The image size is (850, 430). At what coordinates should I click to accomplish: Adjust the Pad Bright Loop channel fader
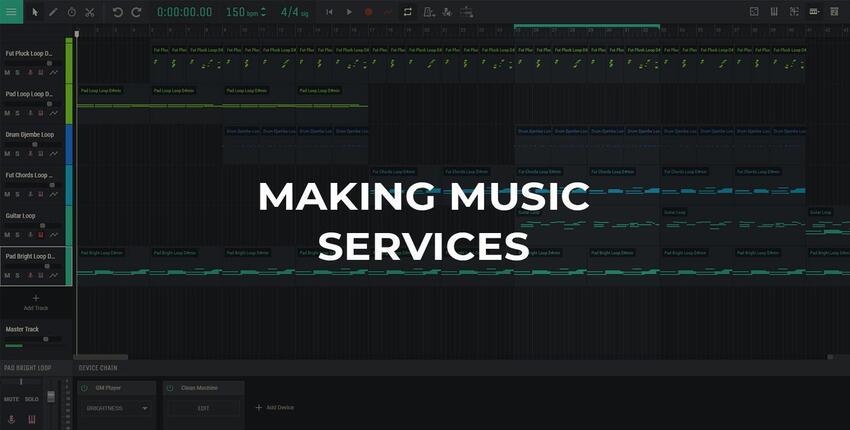coord(51,397)
